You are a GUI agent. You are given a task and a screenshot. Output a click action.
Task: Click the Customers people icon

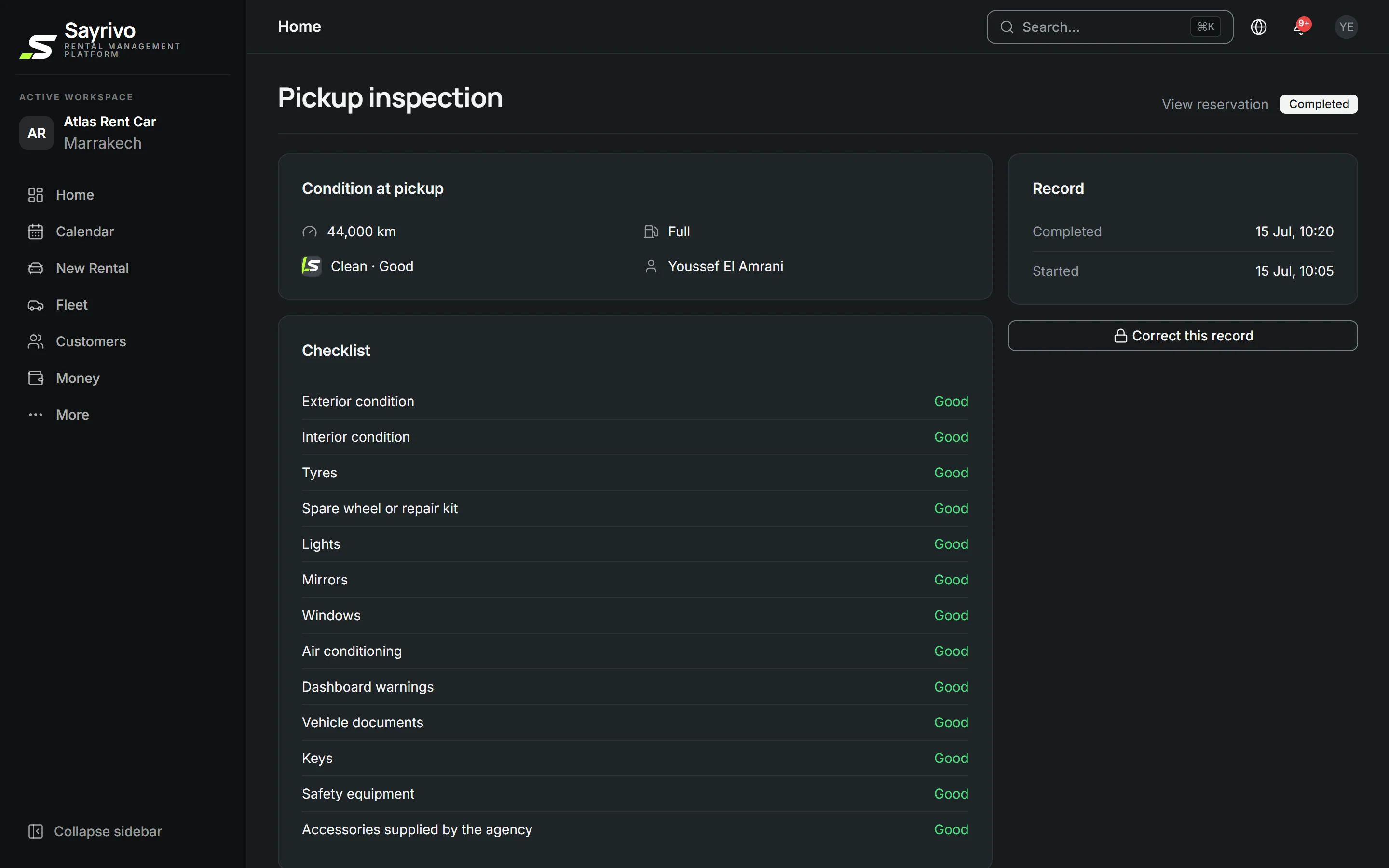(x=36, y=341)
